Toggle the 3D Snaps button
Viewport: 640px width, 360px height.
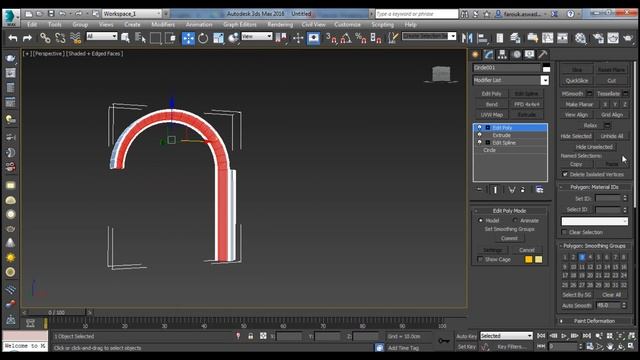[331, 38]
